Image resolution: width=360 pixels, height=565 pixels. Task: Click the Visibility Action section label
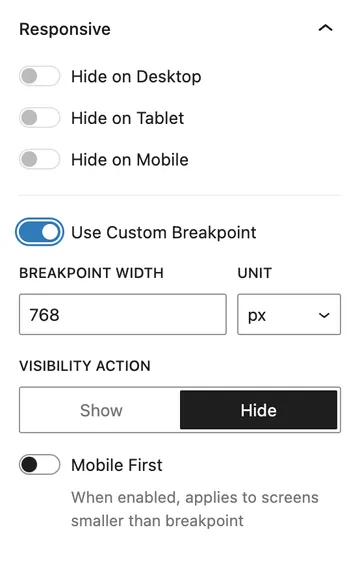click(85, 366)
